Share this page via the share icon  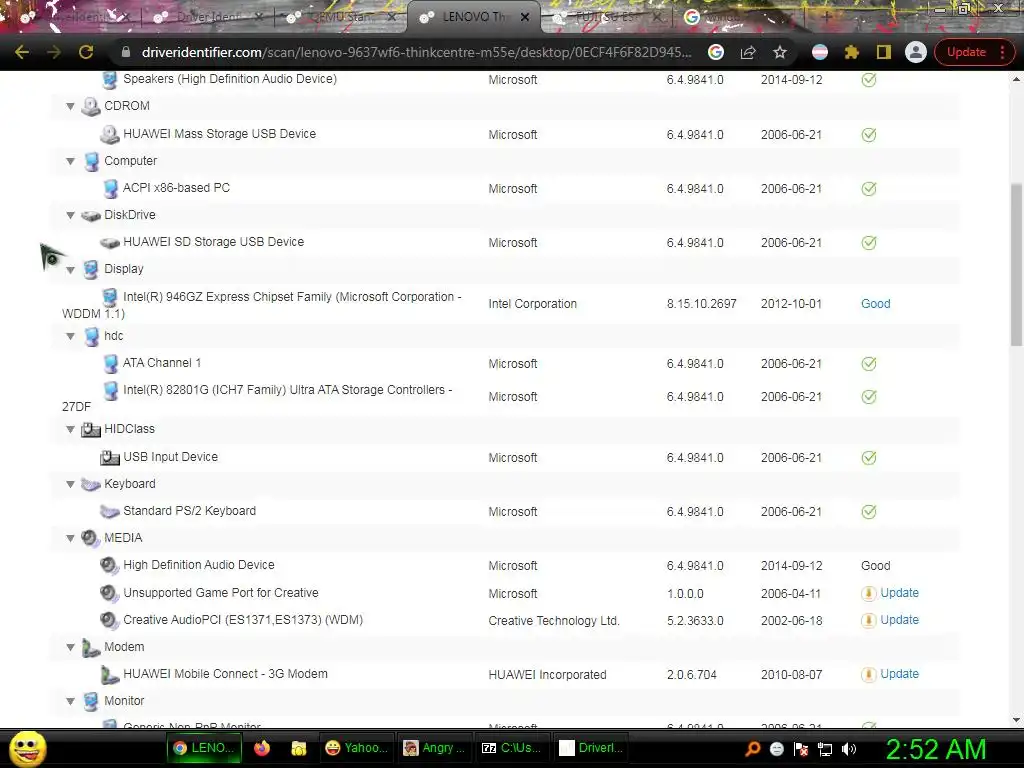point(748,52)
